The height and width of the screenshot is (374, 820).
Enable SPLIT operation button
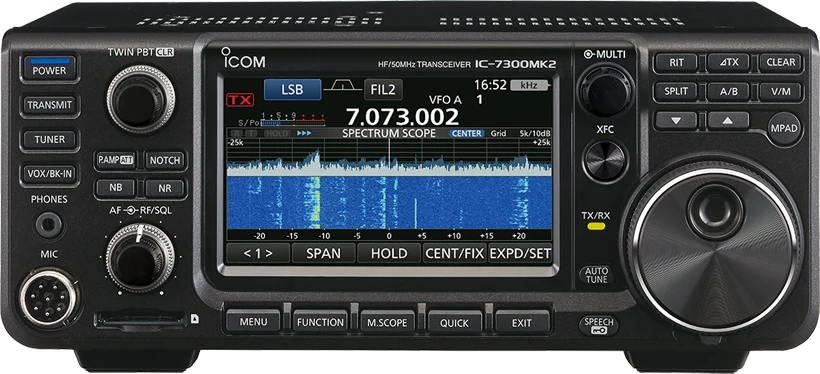676,92
